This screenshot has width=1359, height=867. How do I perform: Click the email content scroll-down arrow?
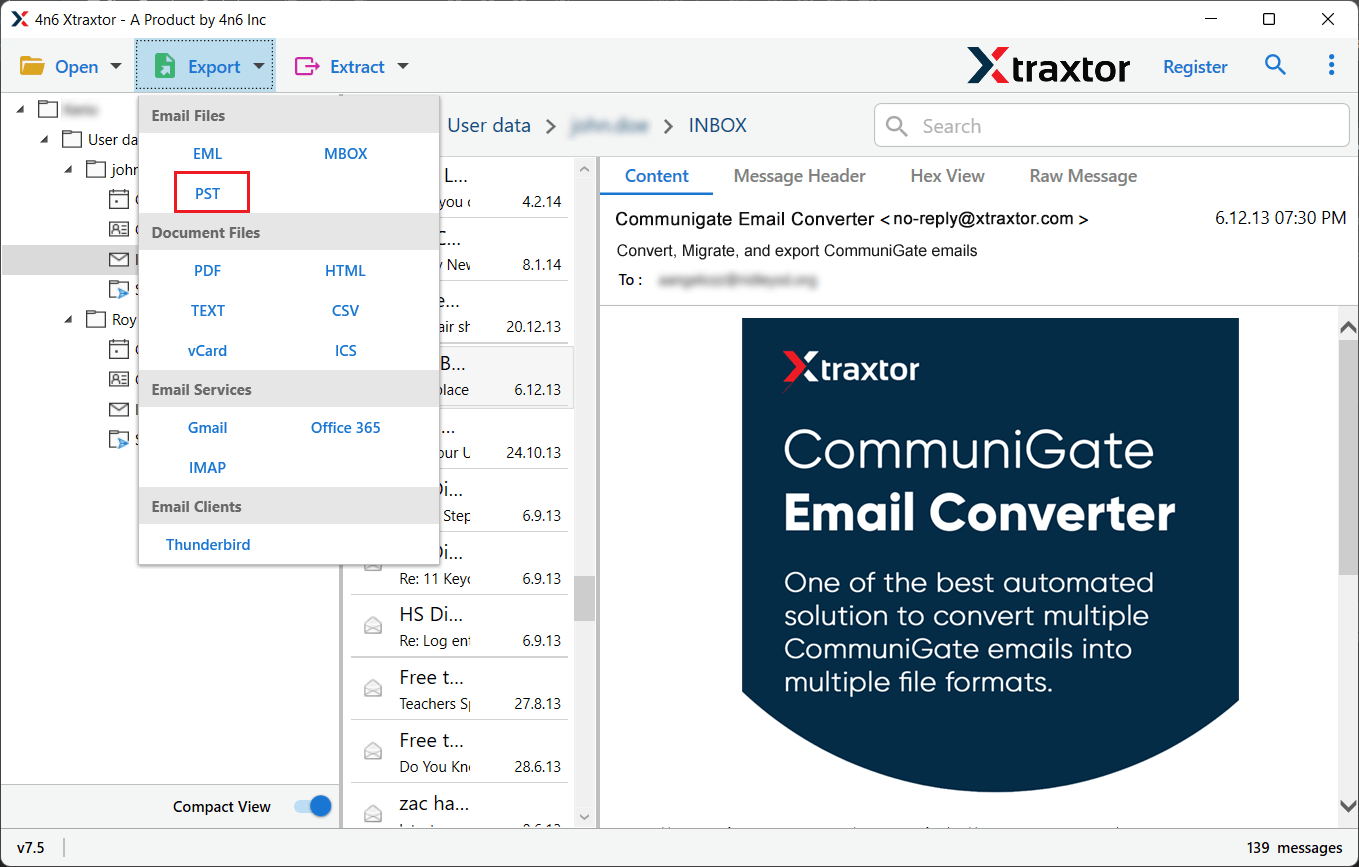1348,806
